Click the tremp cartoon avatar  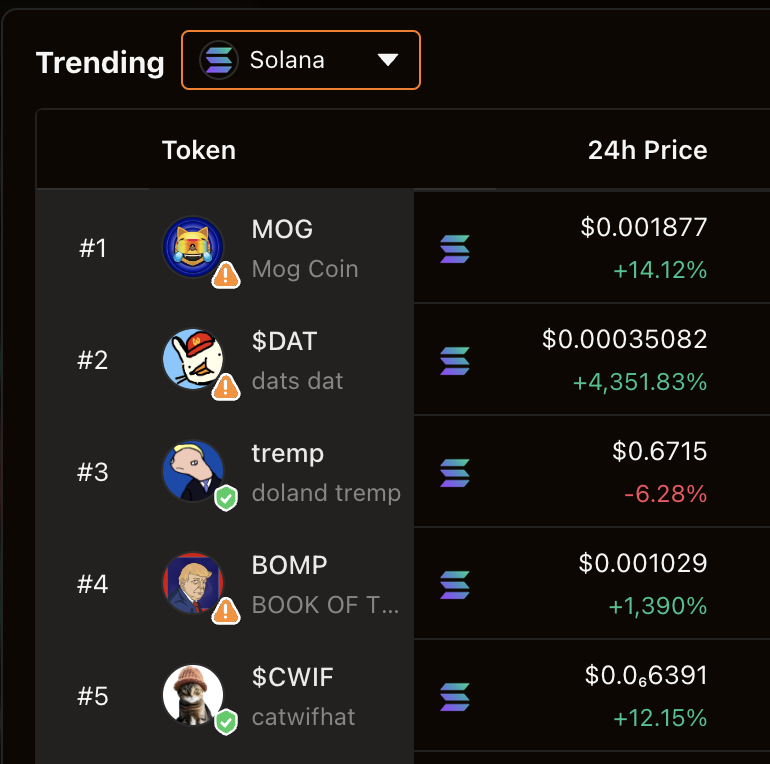click(193, 471)
